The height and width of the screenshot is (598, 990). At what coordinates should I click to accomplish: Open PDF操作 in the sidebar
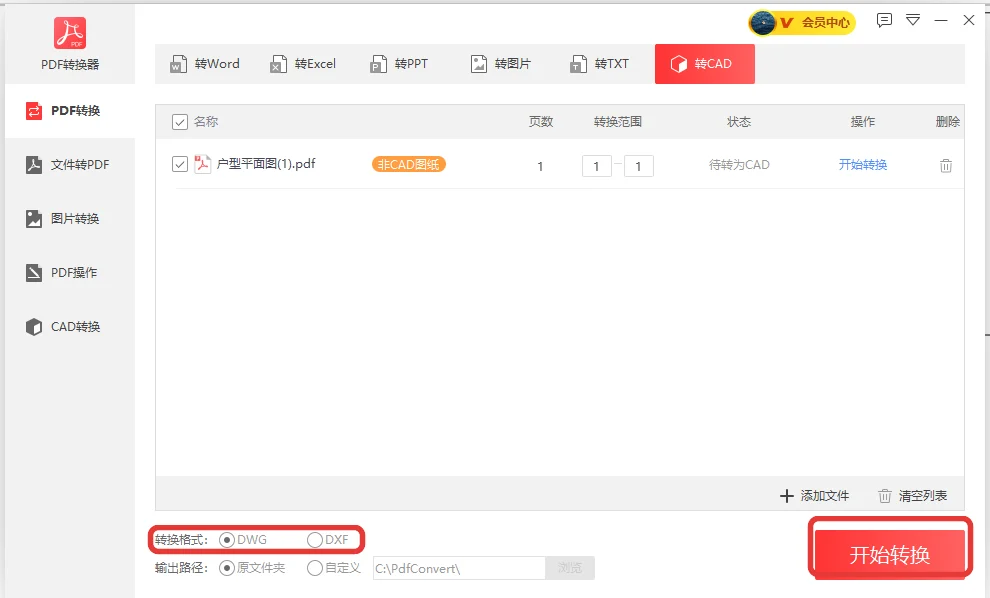pos(62,273)
